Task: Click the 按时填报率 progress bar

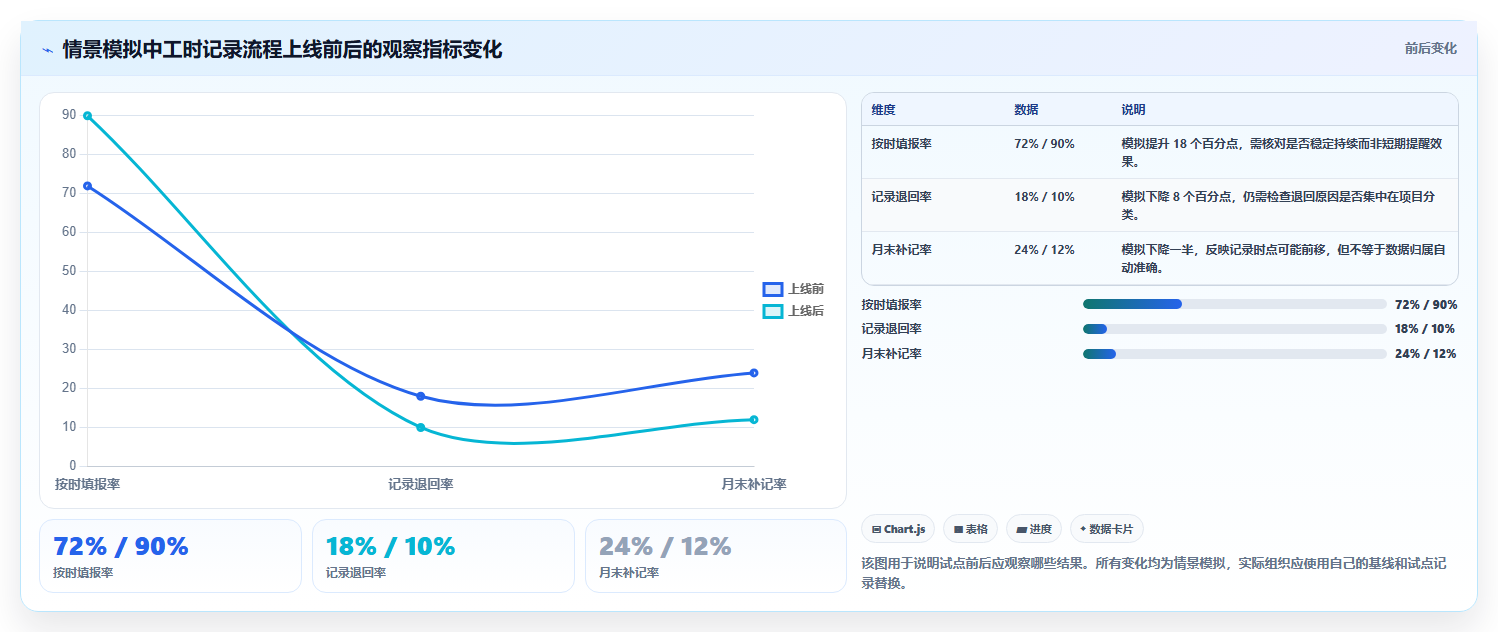Action: pos(1234,304)
